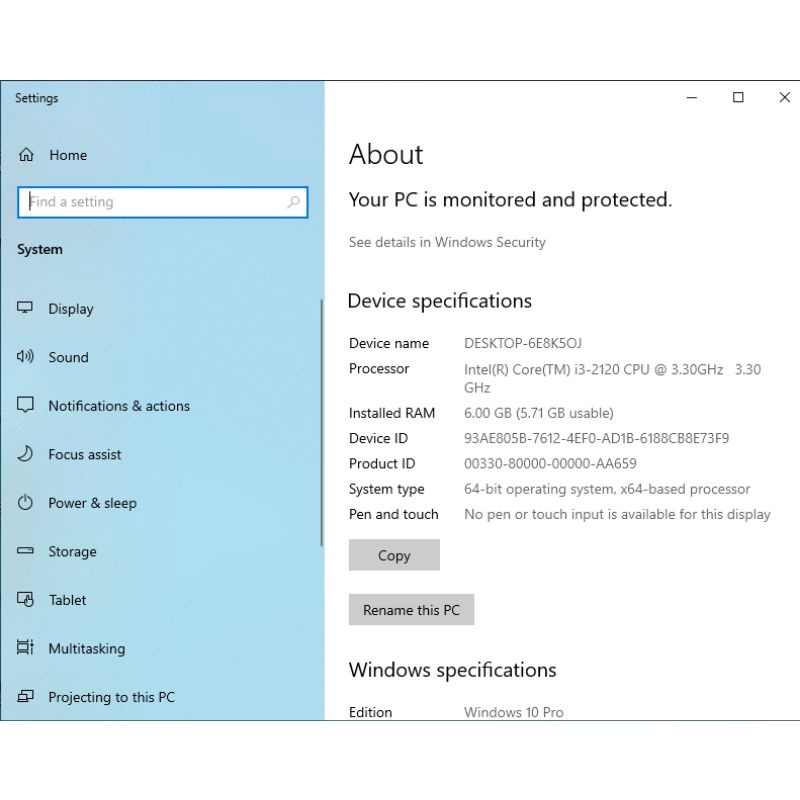Click the Display monitor icon
The image size is (800, 800).
click(26, 309)
